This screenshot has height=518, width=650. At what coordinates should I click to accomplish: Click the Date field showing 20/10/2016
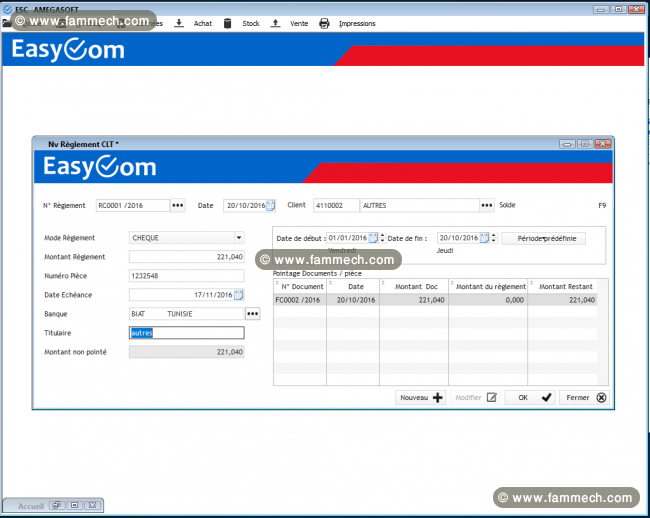click(245, 205)
